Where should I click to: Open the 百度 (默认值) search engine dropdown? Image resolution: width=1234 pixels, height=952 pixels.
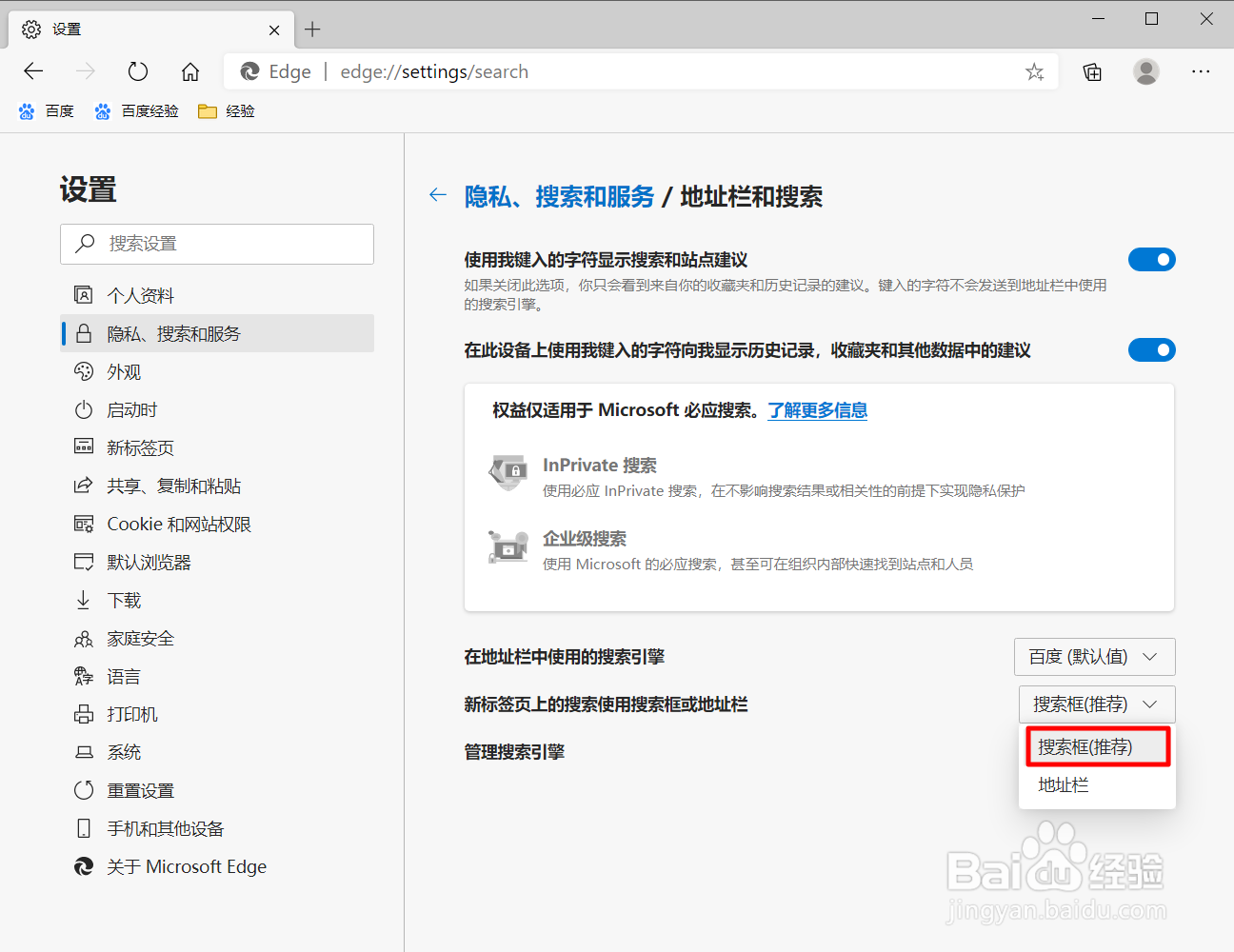point(1094,656)
